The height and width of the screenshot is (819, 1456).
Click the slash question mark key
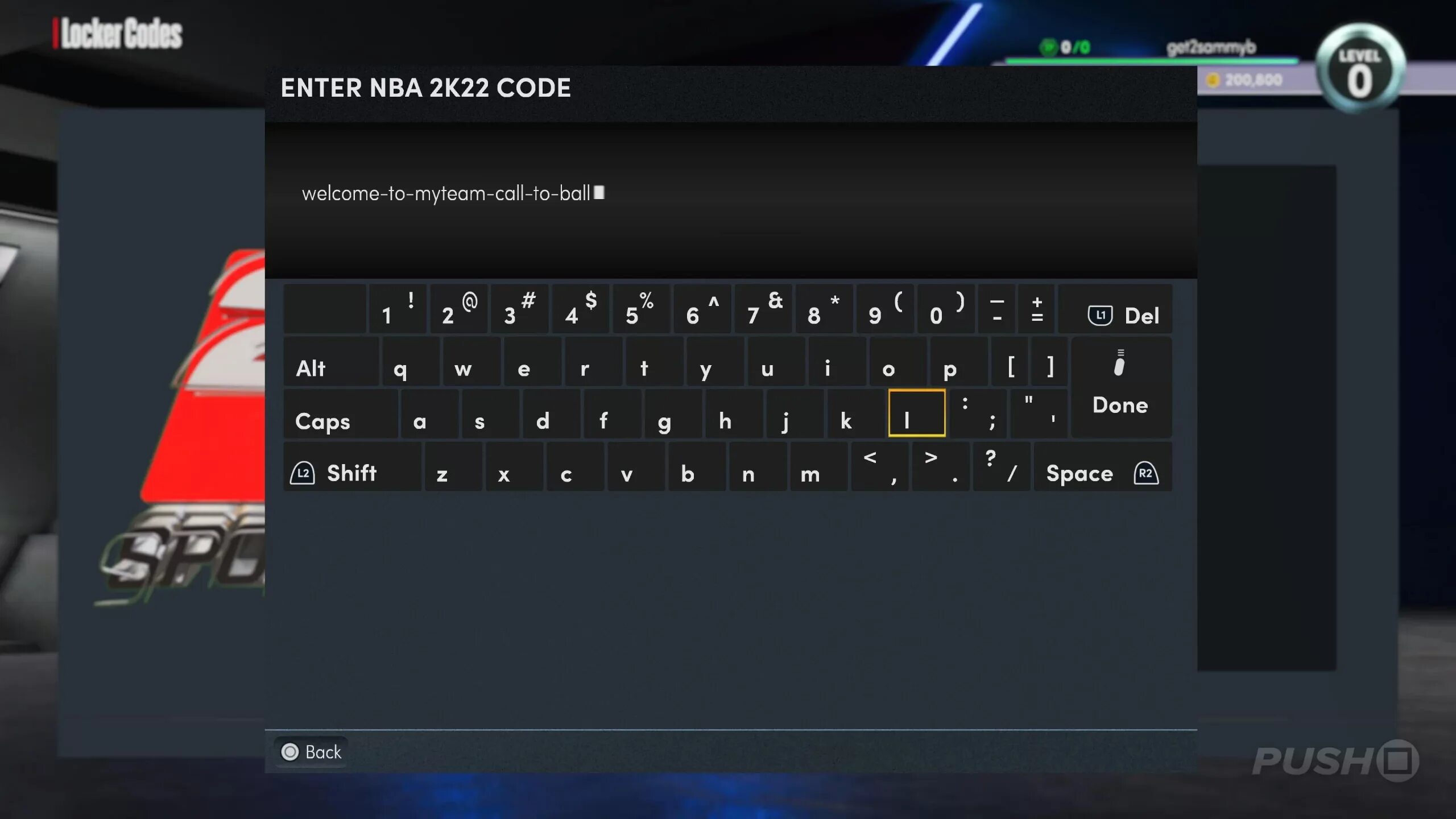tap(1002, 466)
